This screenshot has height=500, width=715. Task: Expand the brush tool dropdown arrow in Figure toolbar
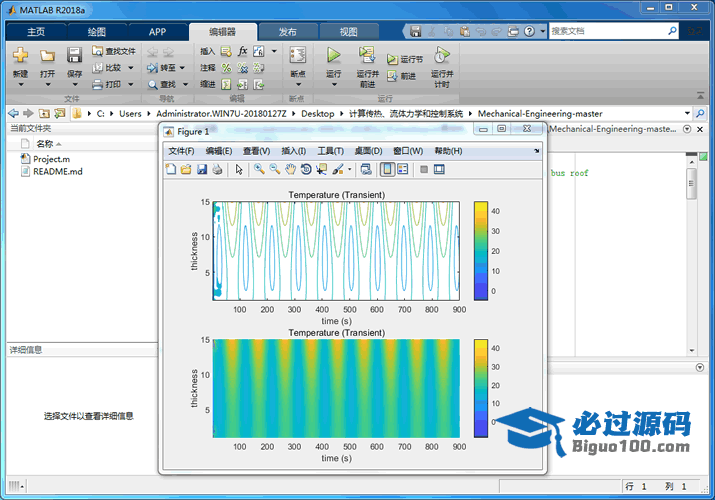point(349,169)
